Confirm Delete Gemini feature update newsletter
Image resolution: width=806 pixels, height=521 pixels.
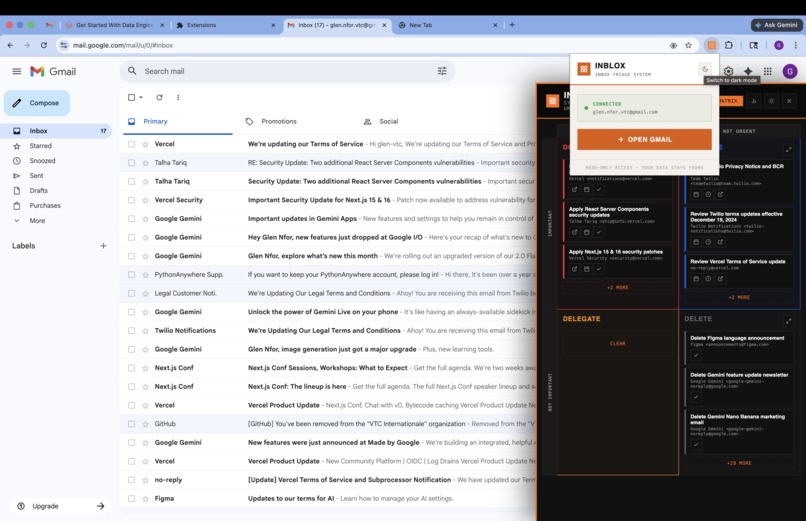click(695, 397)
